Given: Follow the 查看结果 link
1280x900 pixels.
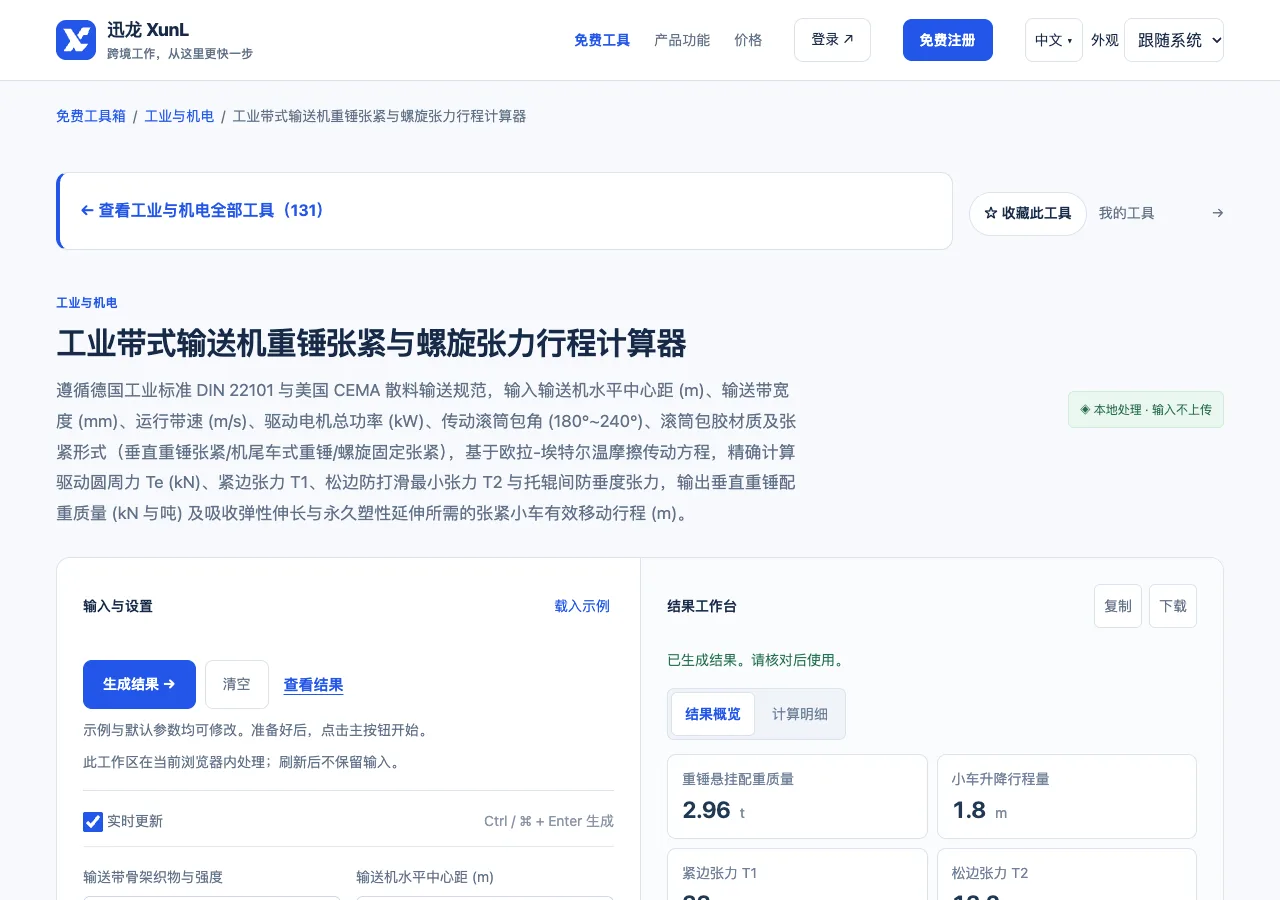Looking at the screenshot, I should [313, 685].
